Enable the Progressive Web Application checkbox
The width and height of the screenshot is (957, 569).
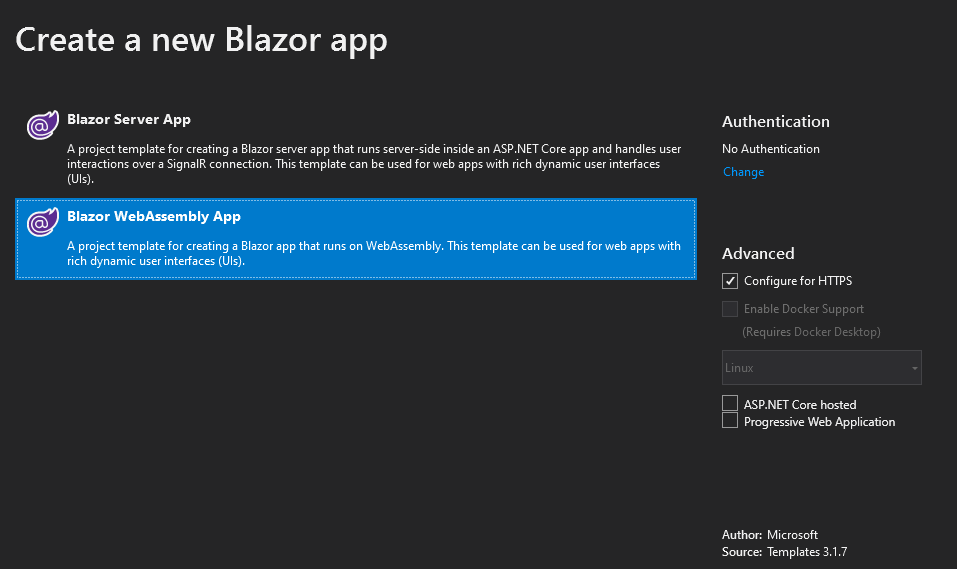[x=730, y=420]
